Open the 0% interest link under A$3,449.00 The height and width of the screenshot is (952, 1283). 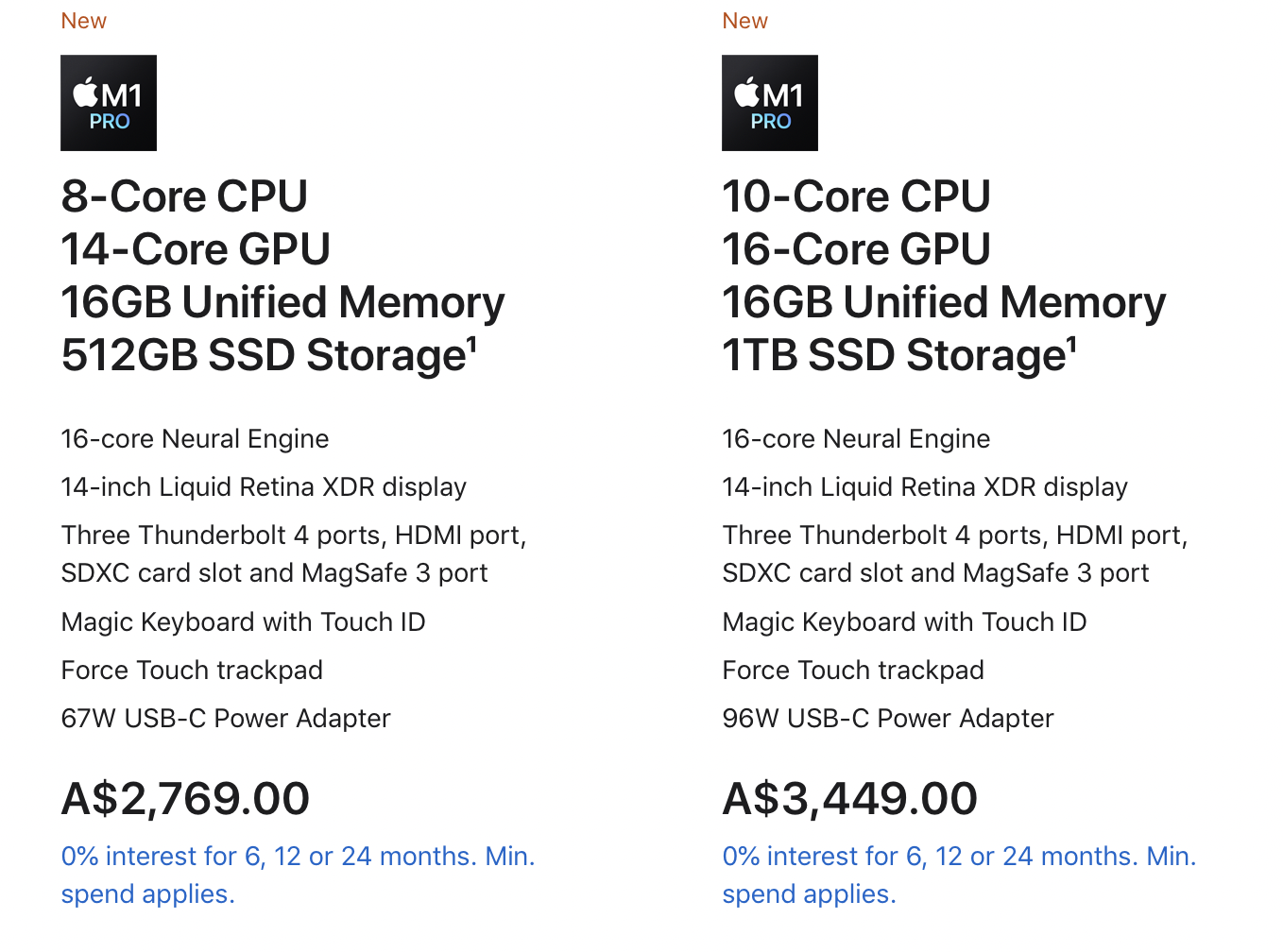point(959,875)
